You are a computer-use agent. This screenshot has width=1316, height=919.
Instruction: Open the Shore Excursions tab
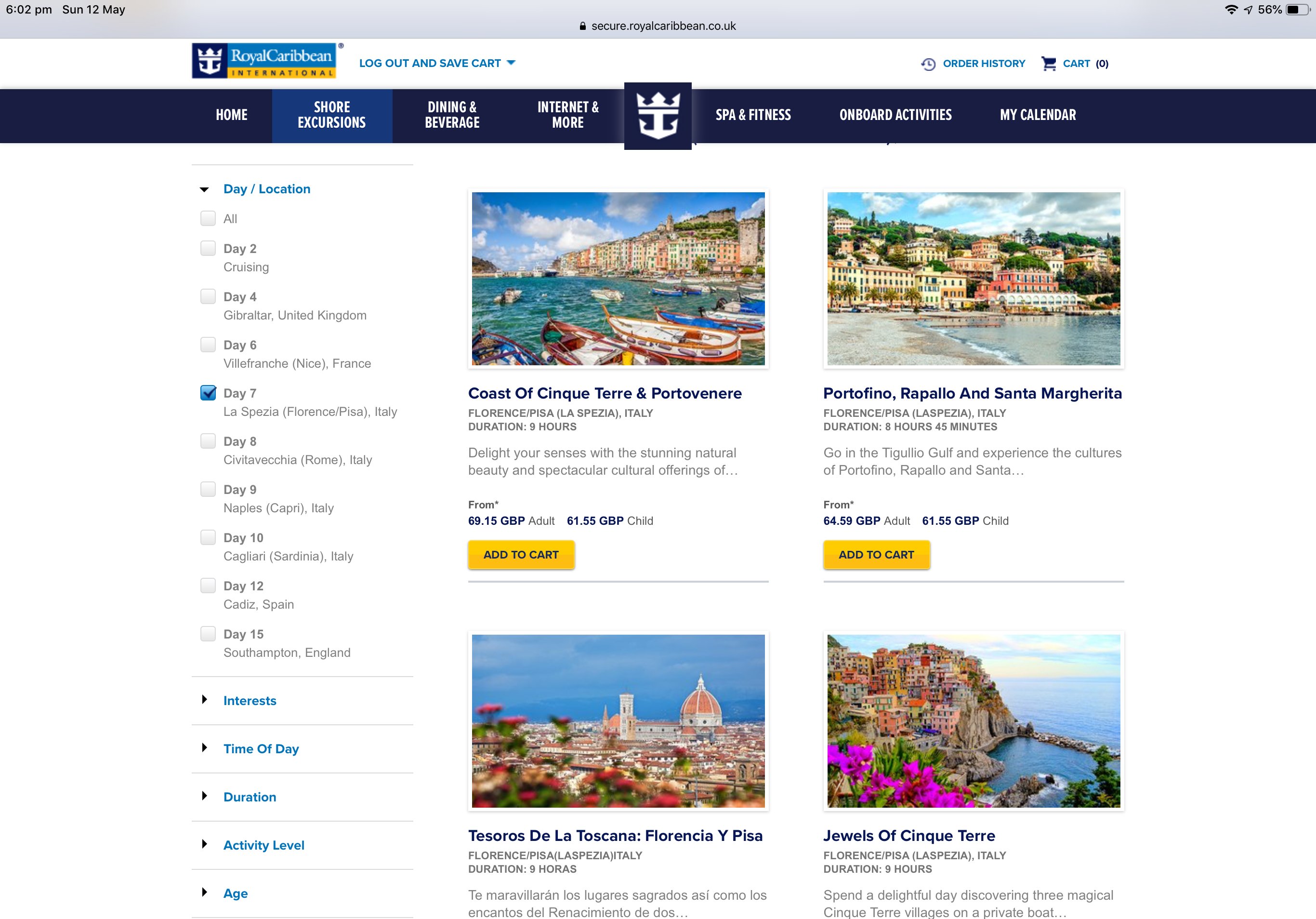tap(332, 115)
